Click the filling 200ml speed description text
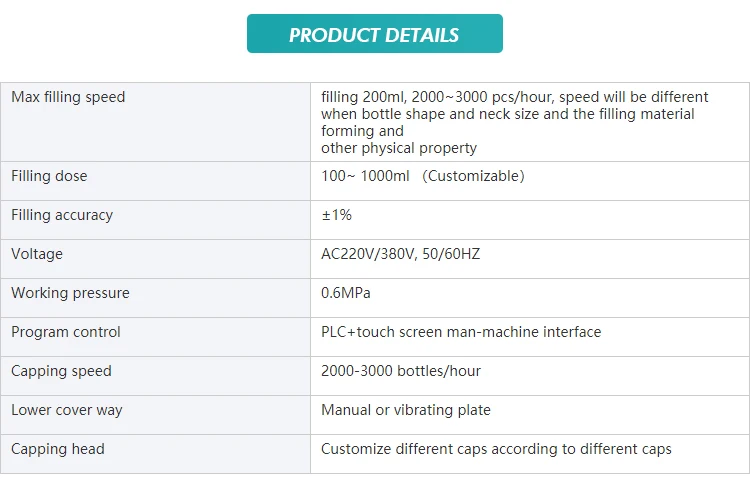The height and width of the screenshot is (488, 750). click(514, 122)
